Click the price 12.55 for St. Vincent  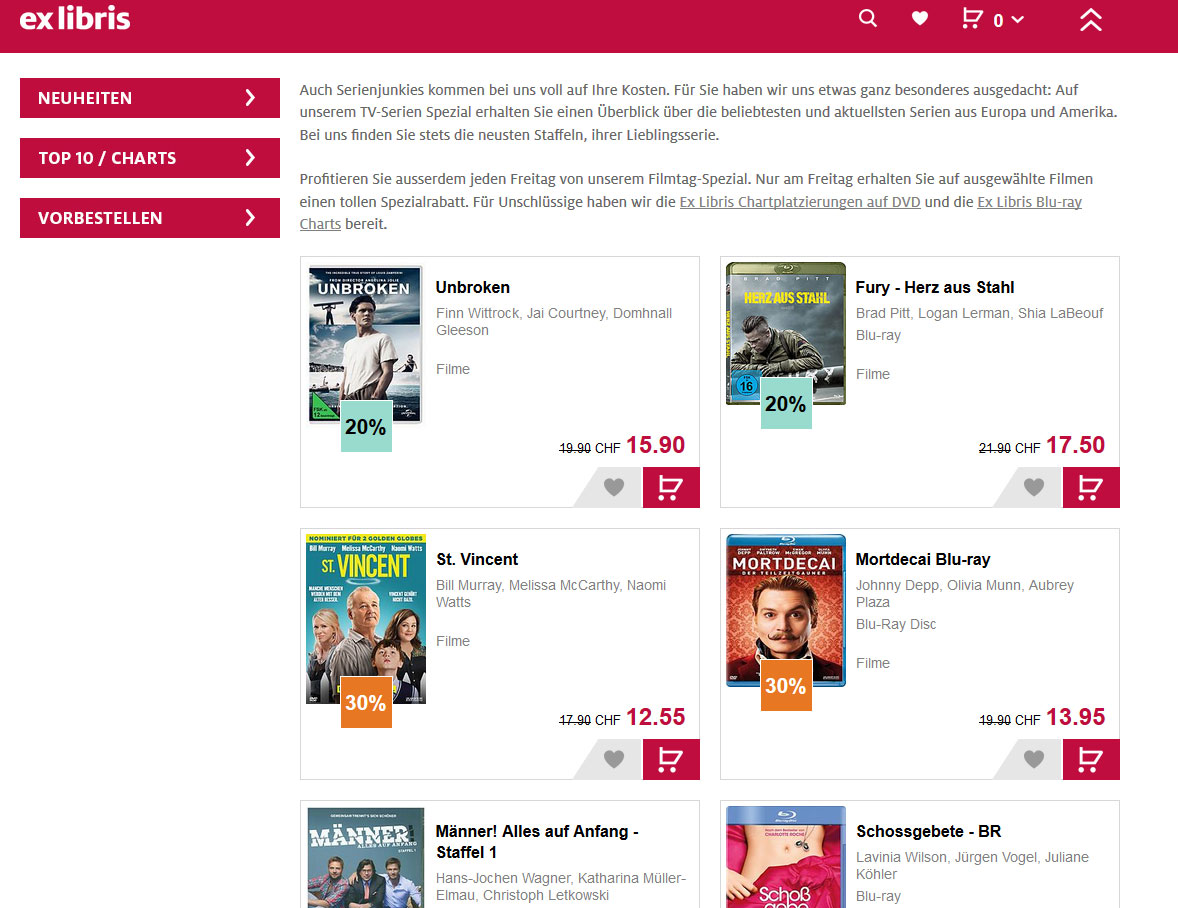coord(655,716)
